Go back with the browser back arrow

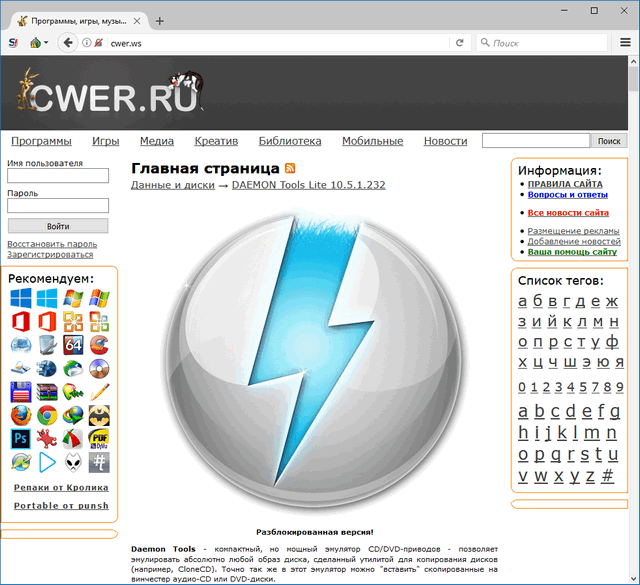click(x=68, y=43)
